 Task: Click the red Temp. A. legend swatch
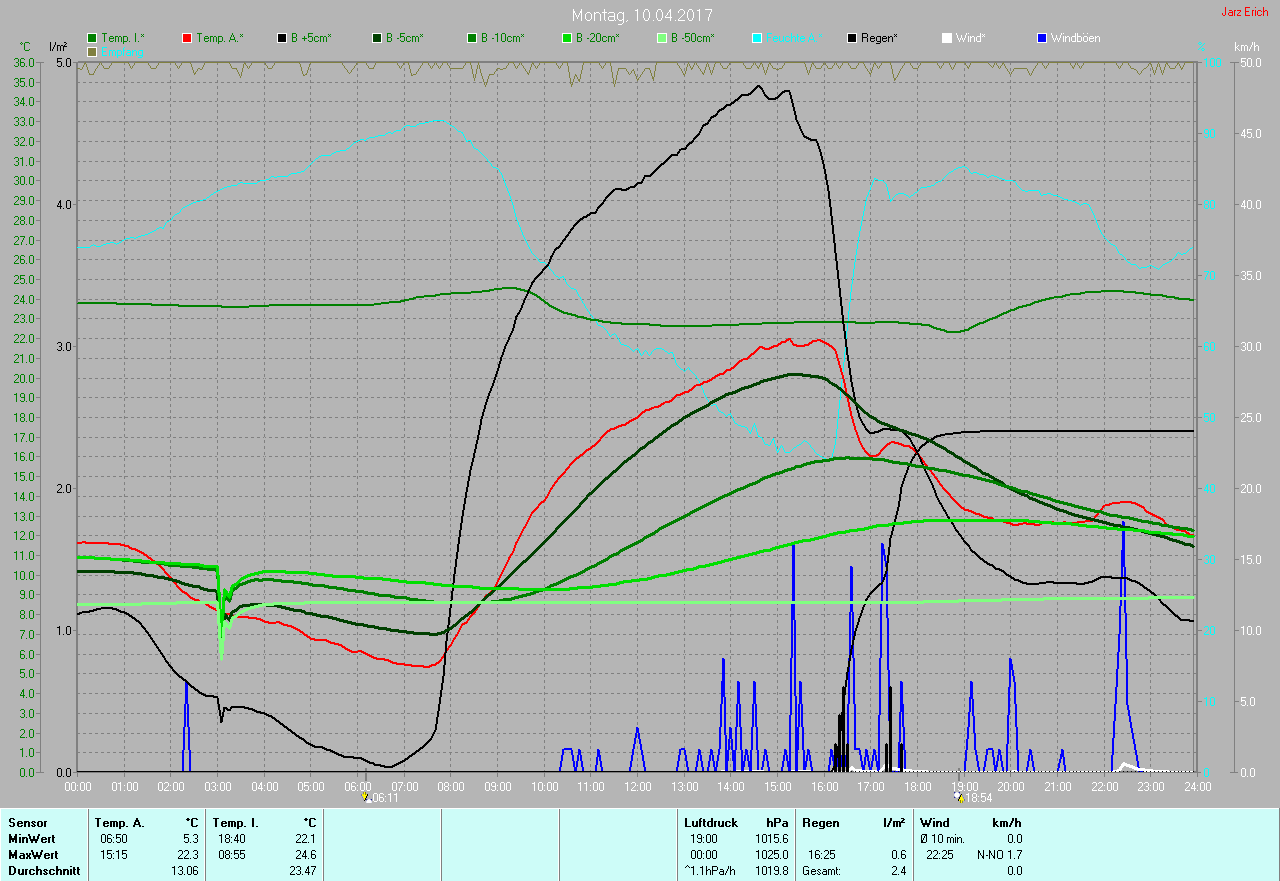188,38
